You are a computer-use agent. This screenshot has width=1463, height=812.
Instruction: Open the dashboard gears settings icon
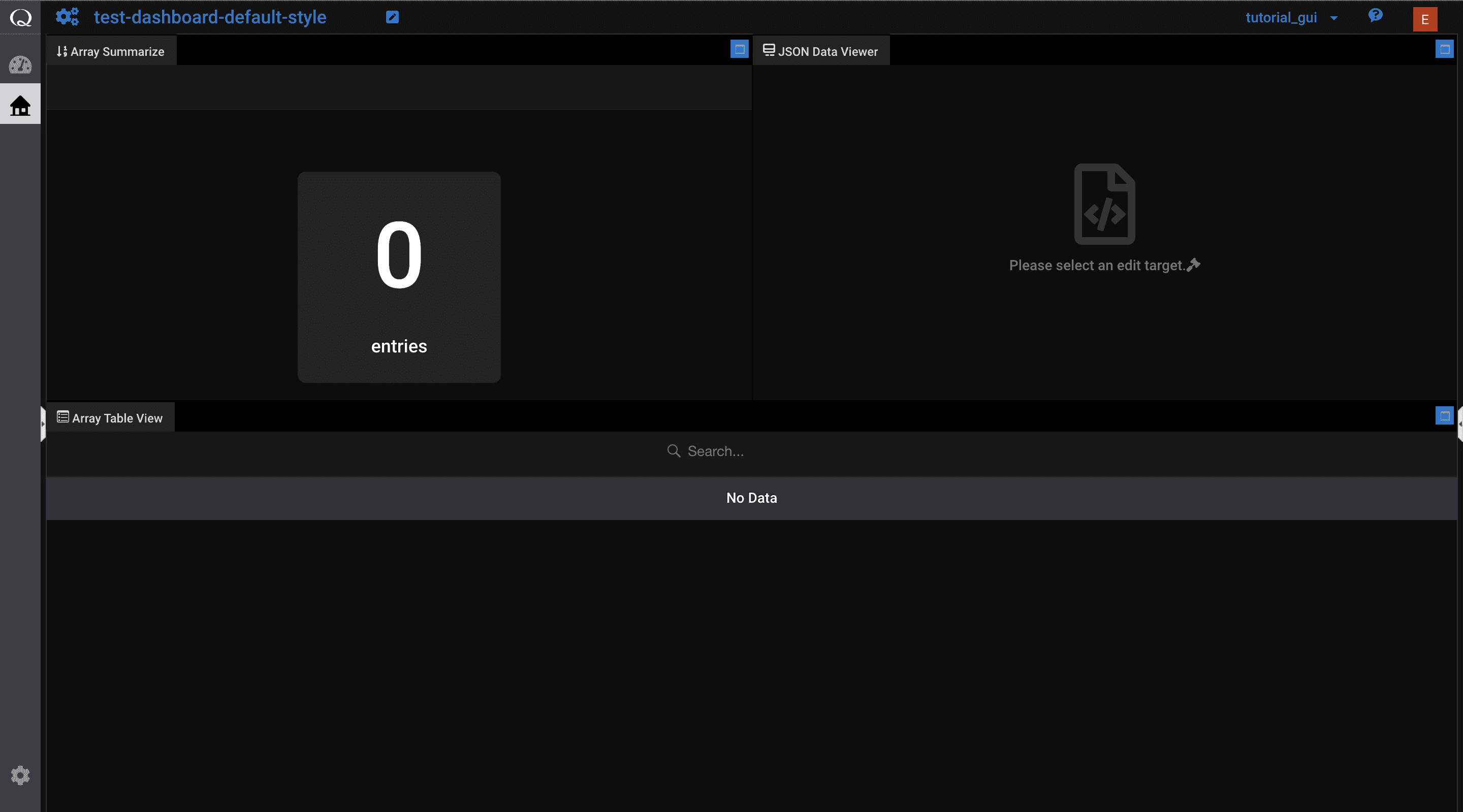click(x=67, y=17)
